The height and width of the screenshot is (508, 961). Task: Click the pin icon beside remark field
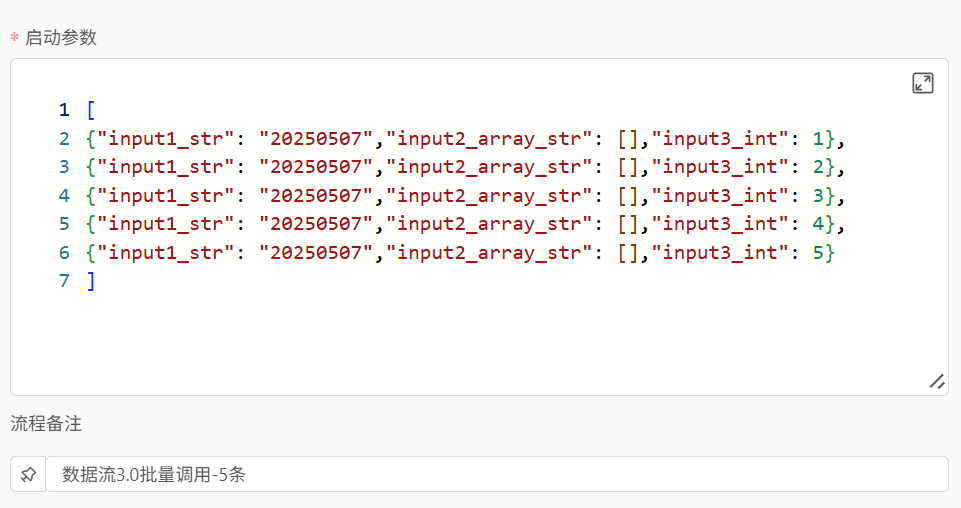pos(28,474)
